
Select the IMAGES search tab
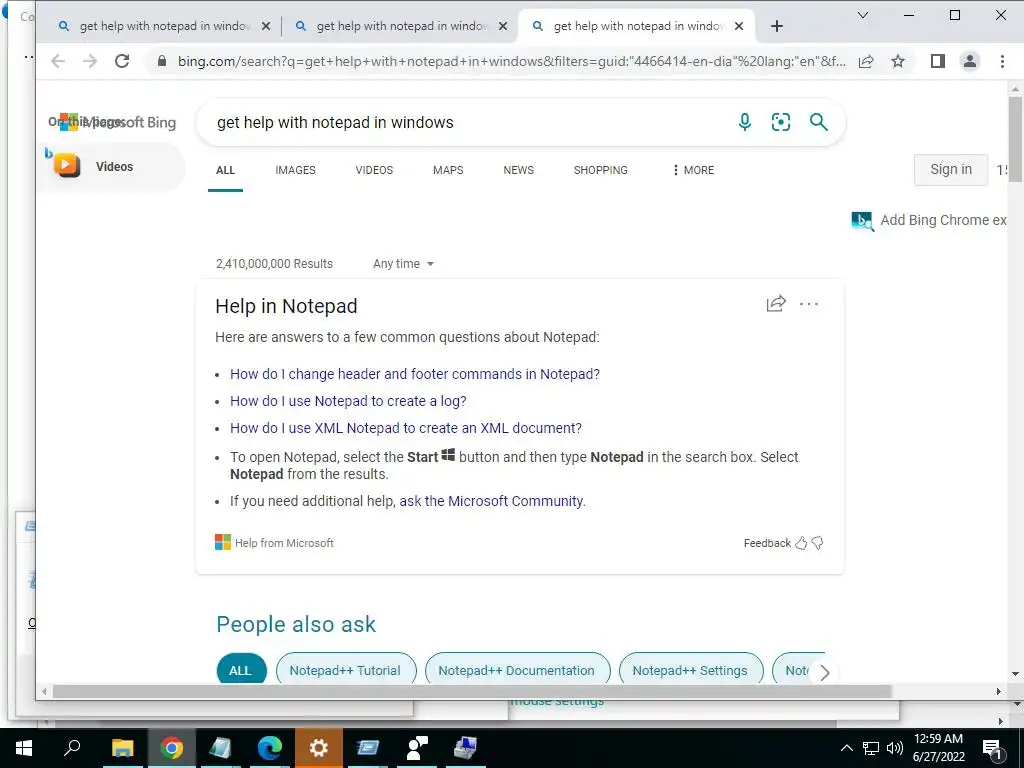(295, 170)
